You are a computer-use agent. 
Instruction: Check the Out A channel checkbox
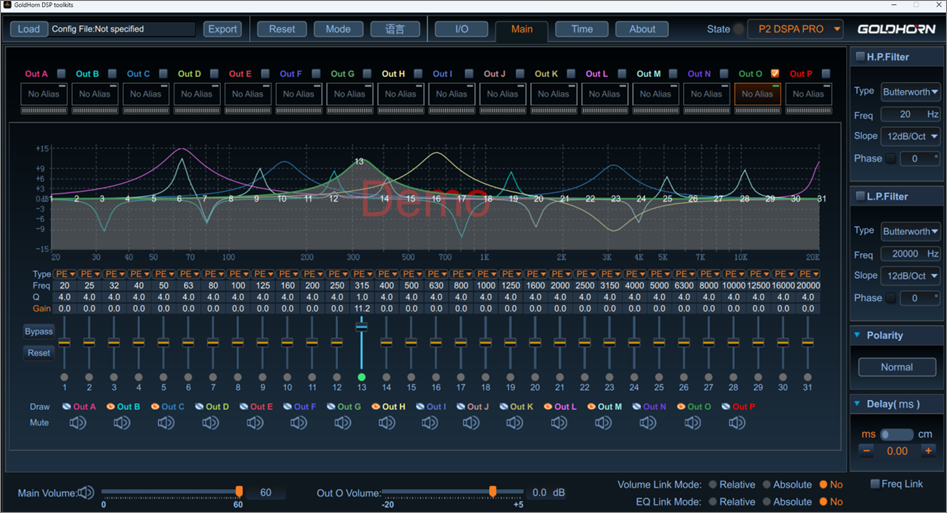click(61, 74)
